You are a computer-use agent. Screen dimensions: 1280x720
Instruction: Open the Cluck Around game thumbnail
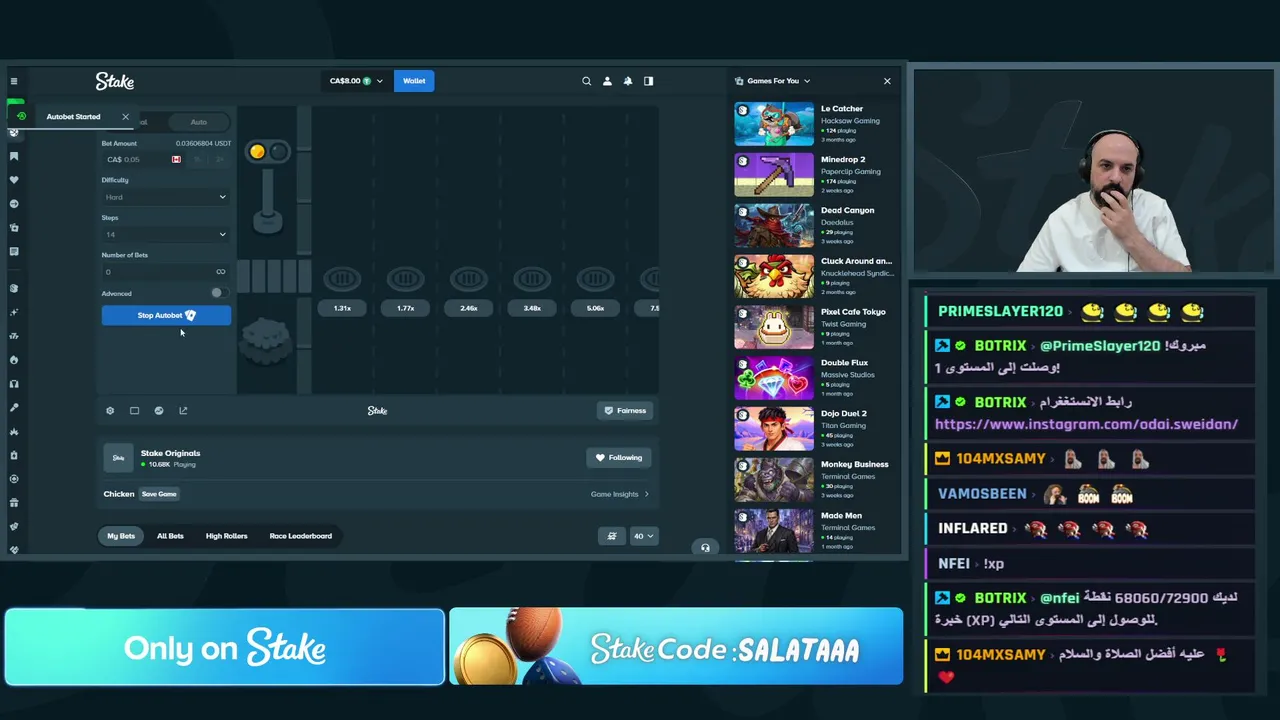pyautogui.click(x=774, y=277)
